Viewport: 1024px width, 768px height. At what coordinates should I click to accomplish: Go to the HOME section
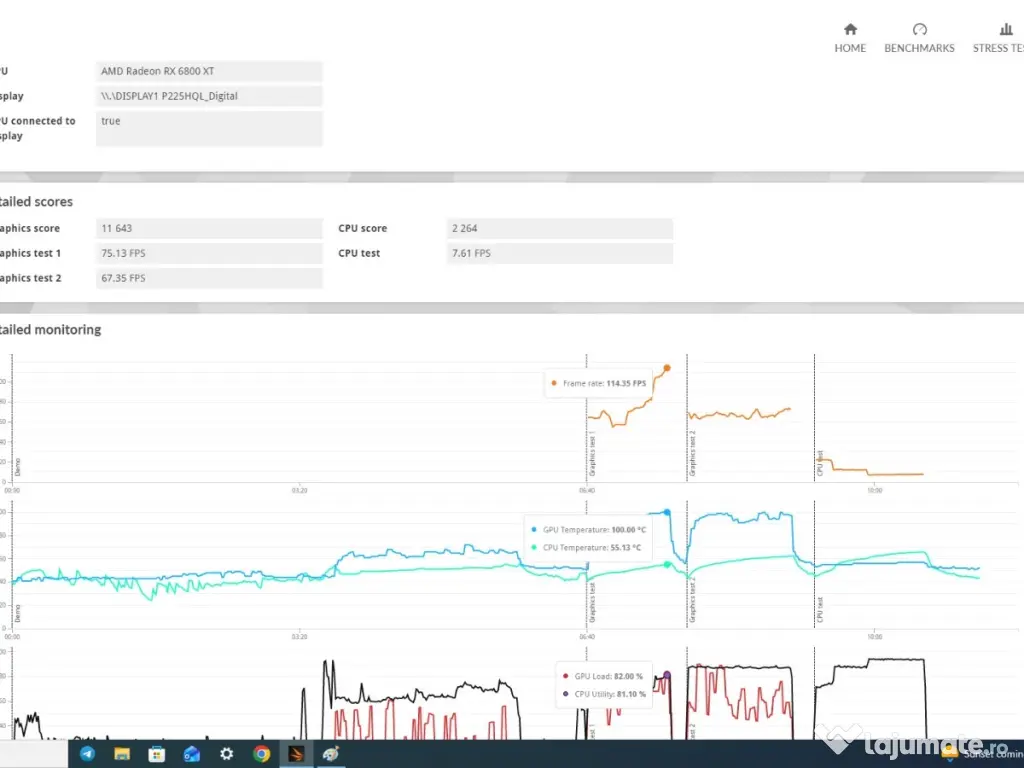tap(850, 38)
